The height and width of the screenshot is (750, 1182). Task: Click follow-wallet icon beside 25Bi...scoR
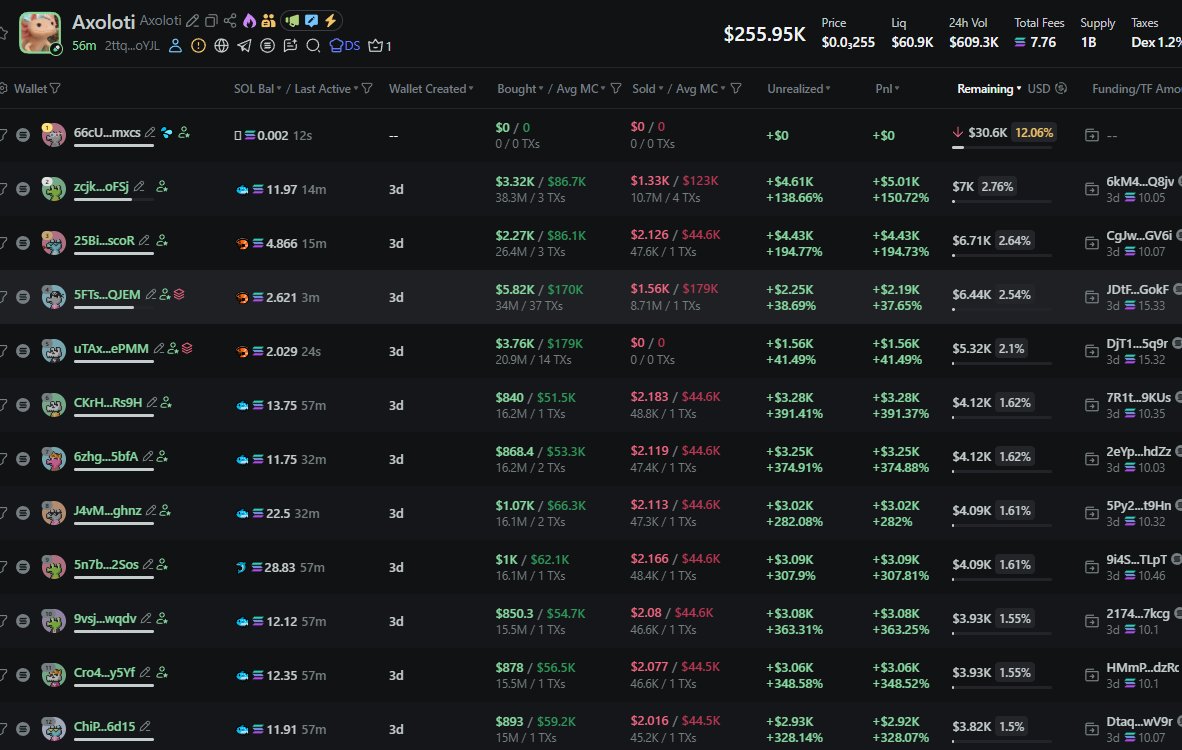click(162, 240)
